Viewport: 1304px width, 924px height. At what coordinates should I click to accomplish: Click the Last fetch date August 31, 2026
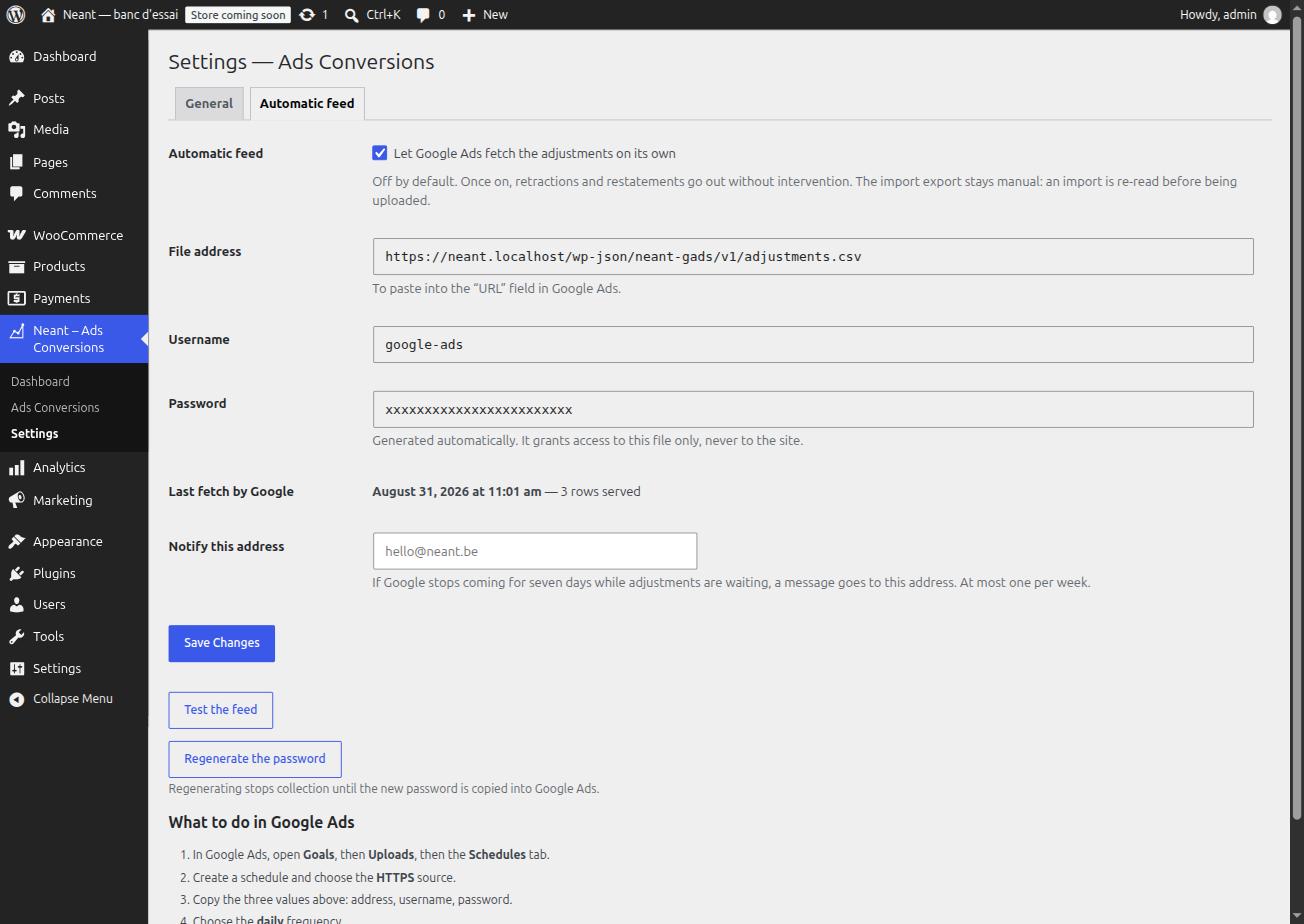click(x=457, y=492)
